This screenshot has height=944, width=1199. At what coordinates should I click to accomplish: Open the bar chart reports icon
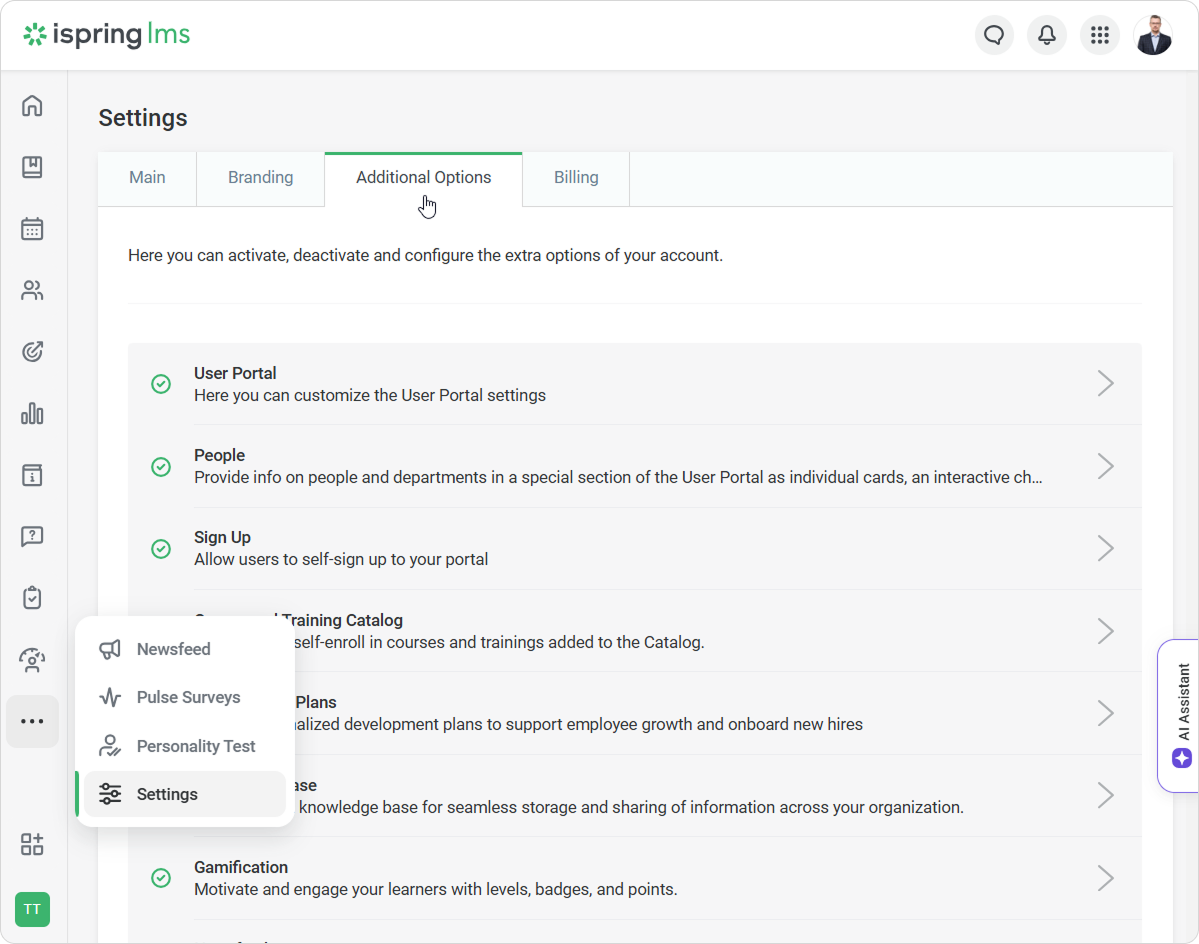pyautogui.click(x=32, y=413)
